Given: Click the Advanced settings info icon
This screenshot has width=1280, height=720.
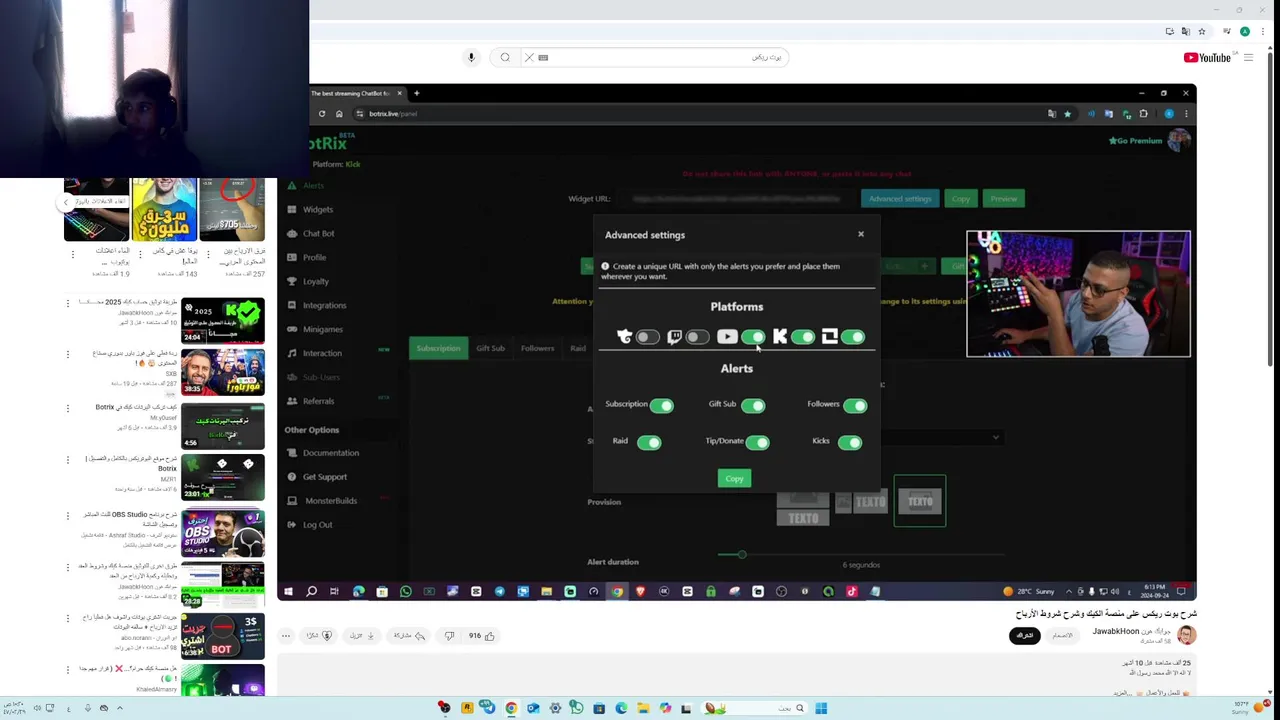Looking at the screenshot, I should pyautogui.click(x=605, y=267).
